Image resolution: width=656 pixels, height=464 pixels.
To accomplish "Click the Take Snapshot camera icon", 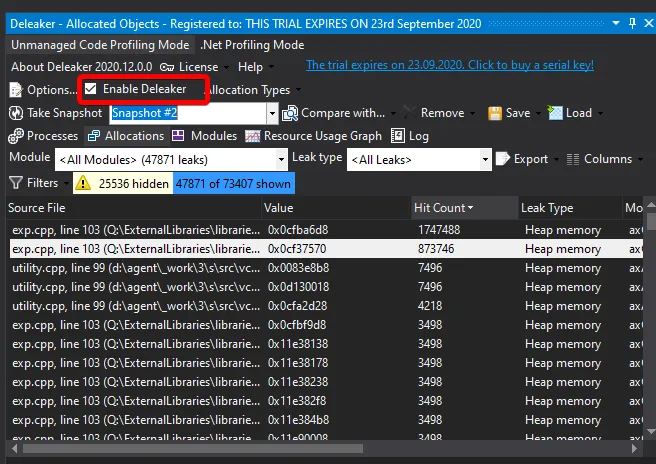I will 16,113.
